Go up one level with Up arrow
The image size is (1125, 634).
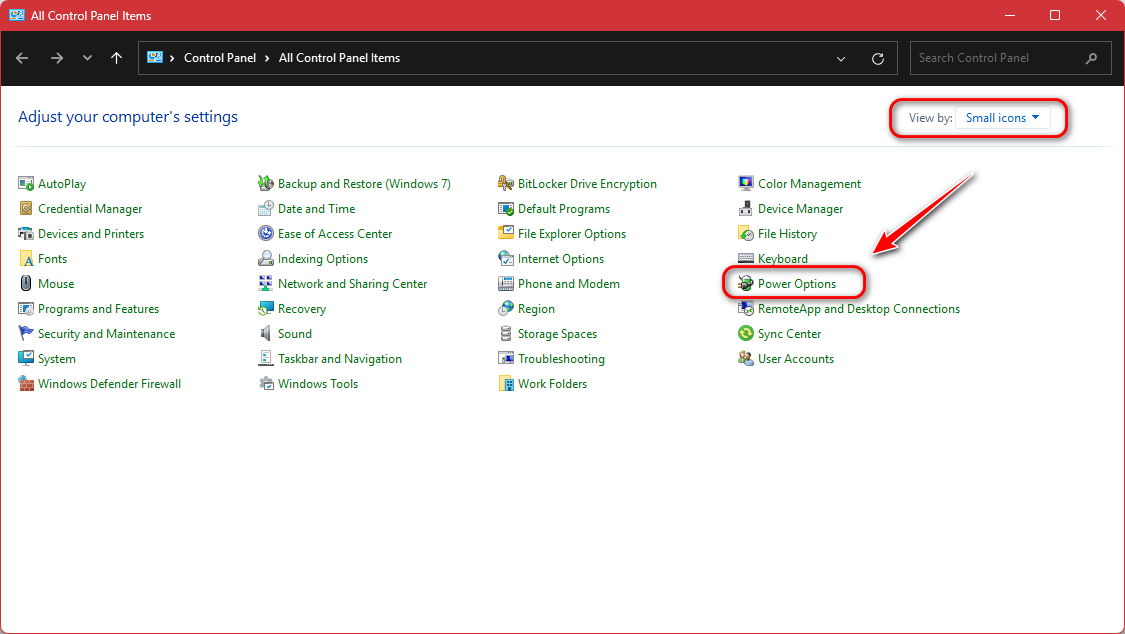[117, 58]
